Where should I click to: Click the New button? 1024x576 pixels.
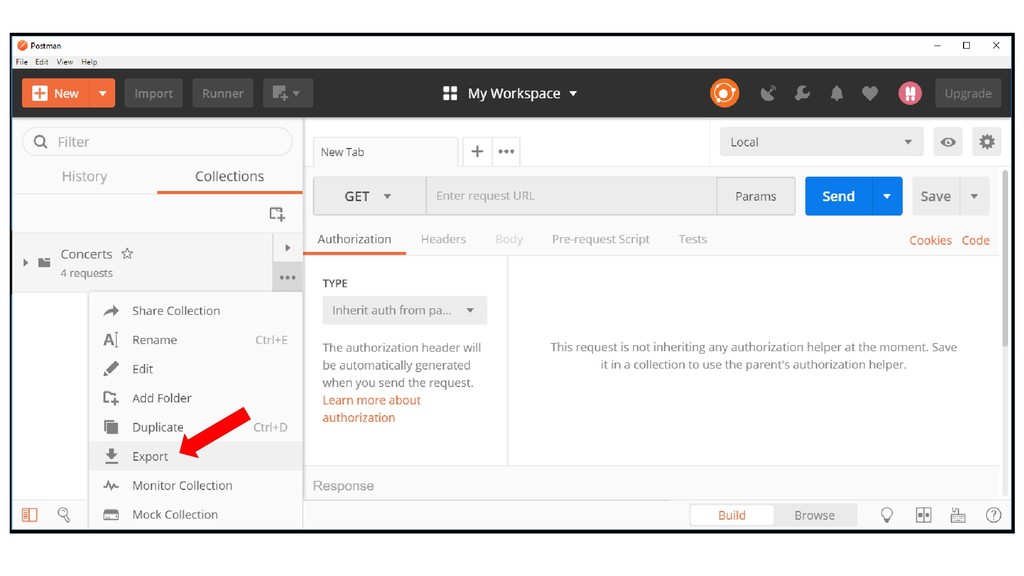point(56,93)
